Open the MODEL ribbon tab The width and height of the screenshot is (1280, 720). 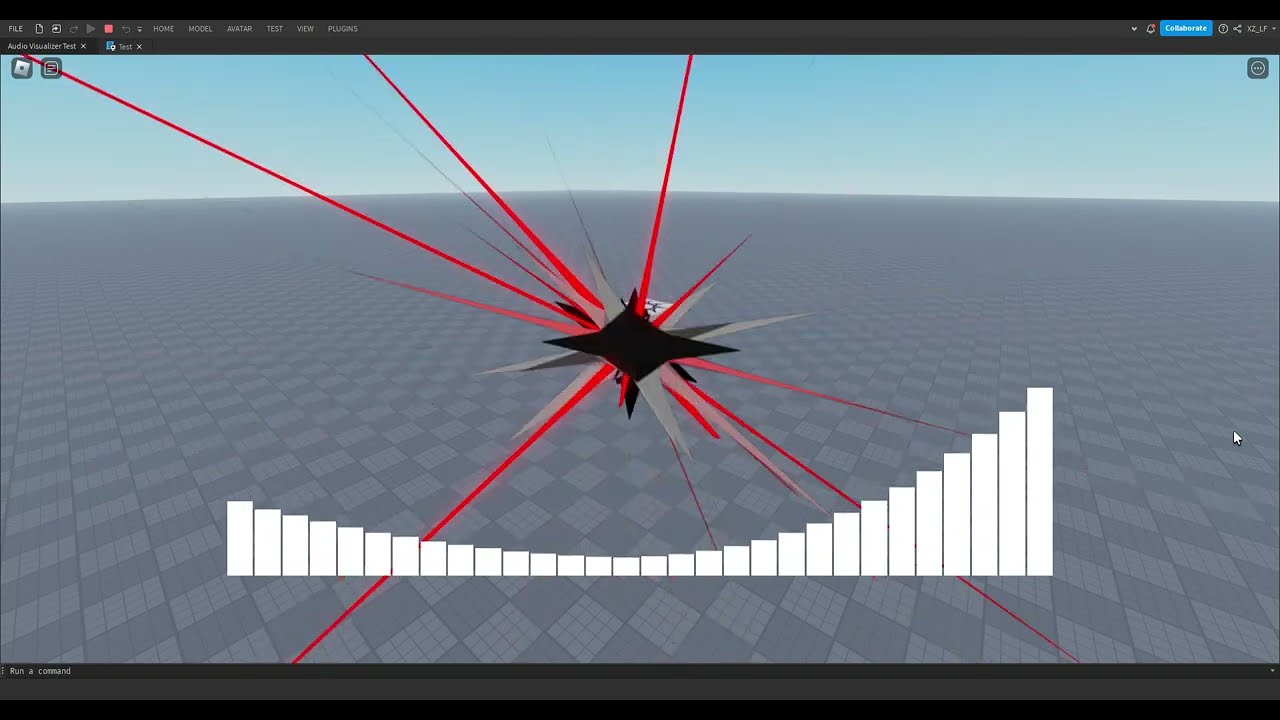[x=200, y=29]
